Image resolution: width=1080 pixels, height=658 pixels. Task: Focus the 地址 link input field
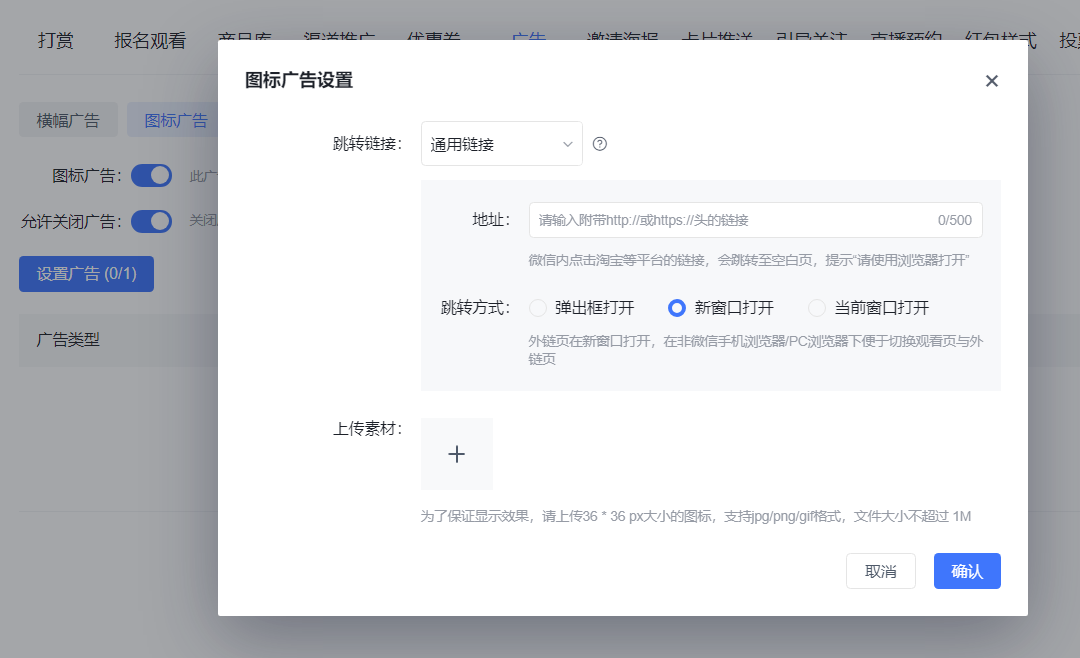(x=756, y=220)
